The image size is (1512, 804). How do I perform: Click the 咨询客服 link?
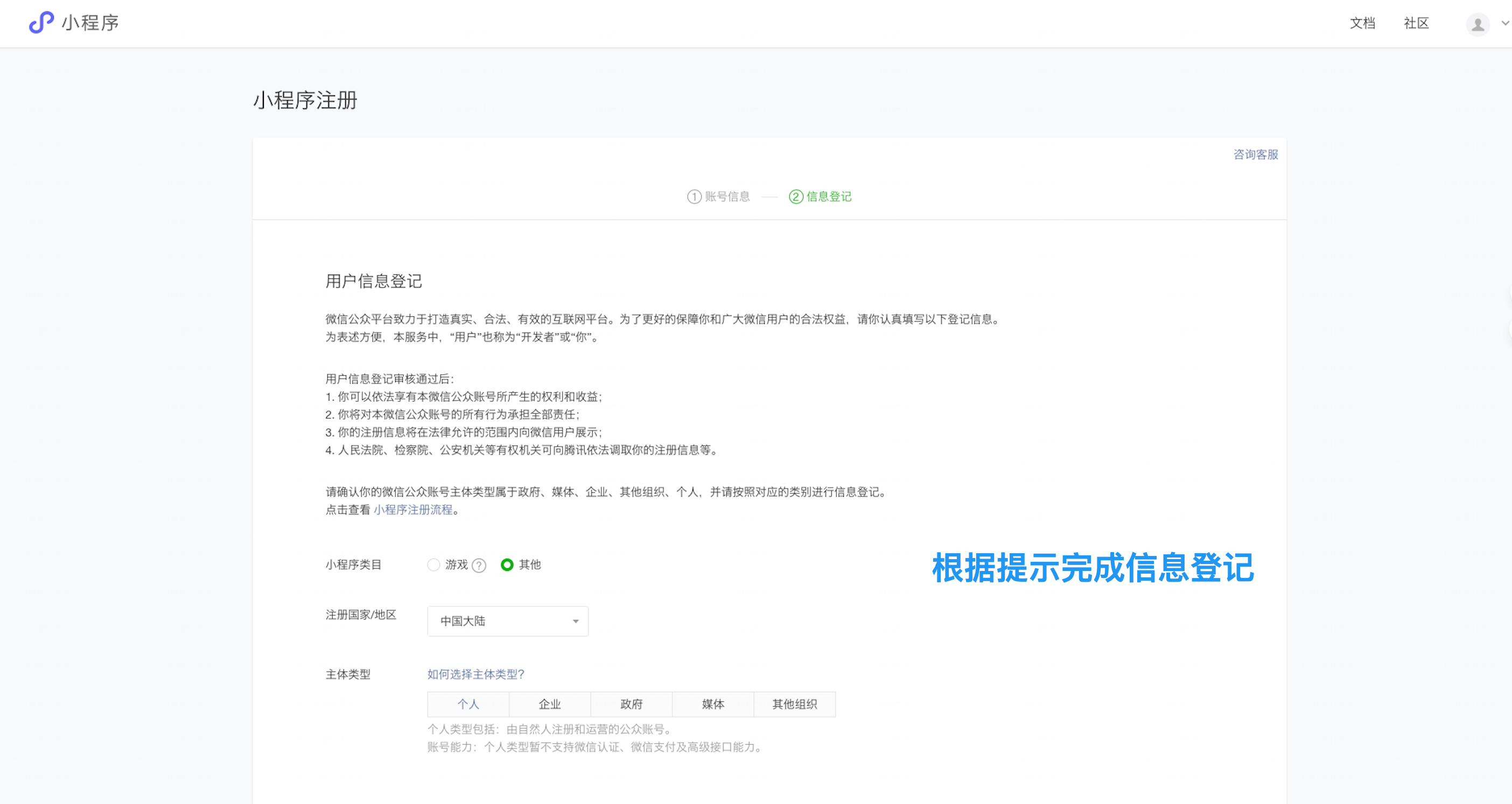click(1255, 154)
